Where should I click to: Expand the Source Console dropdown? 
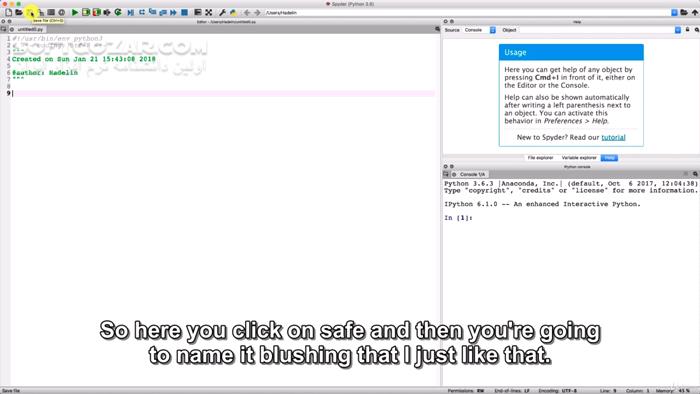[x=492, y=30]
